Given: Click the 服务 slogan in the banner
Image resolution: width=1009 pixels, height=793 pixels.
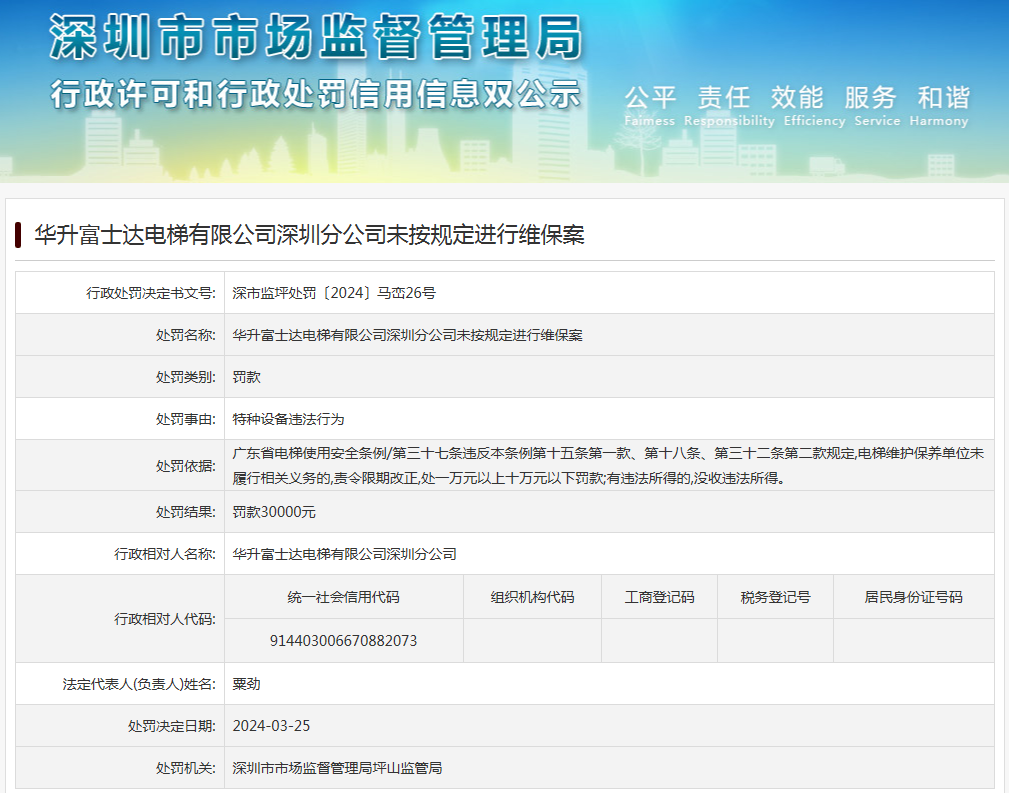Looking at the screenshot, I should (x=871, y=98).
